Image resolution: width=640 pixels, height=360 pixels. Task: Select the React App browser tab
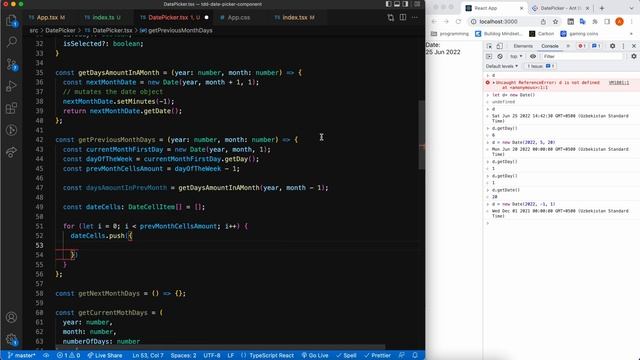coord(495,8)
